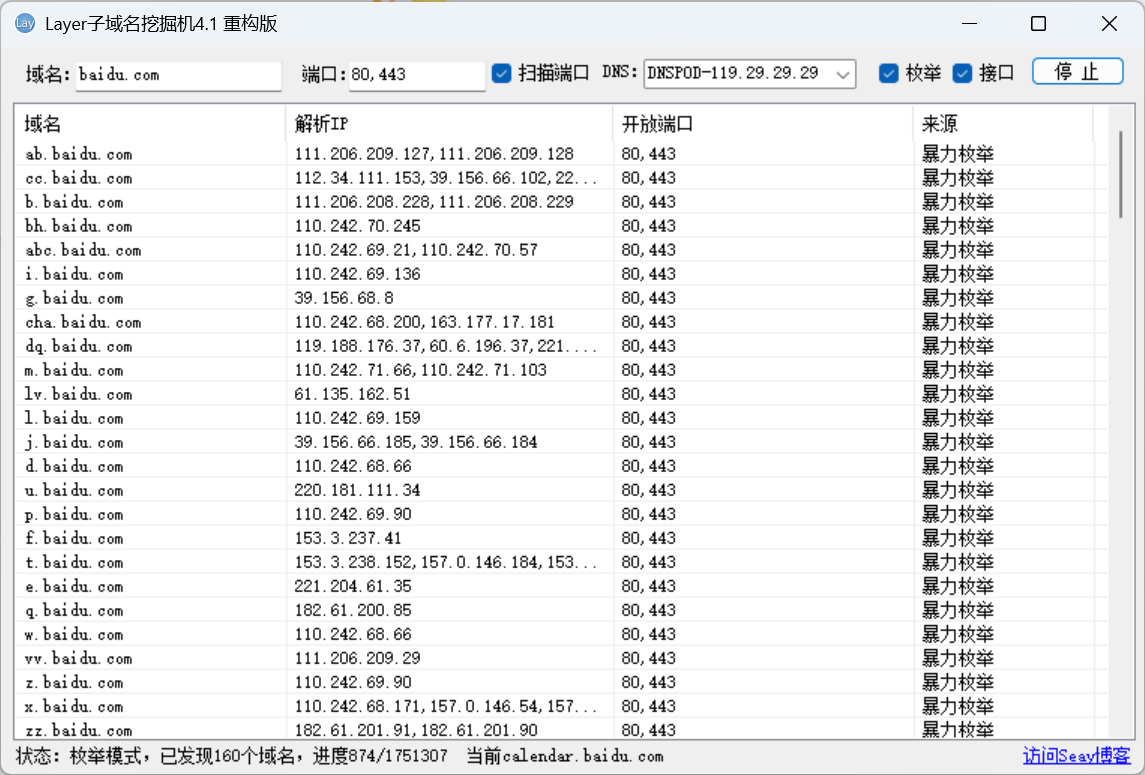Select row i.baidu.com

(561, 274)
